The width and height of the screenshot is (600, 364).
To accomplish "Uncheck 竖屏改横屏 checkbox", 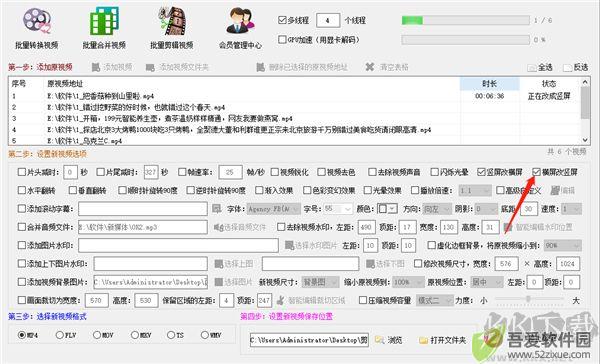I will tap(481, 172).
